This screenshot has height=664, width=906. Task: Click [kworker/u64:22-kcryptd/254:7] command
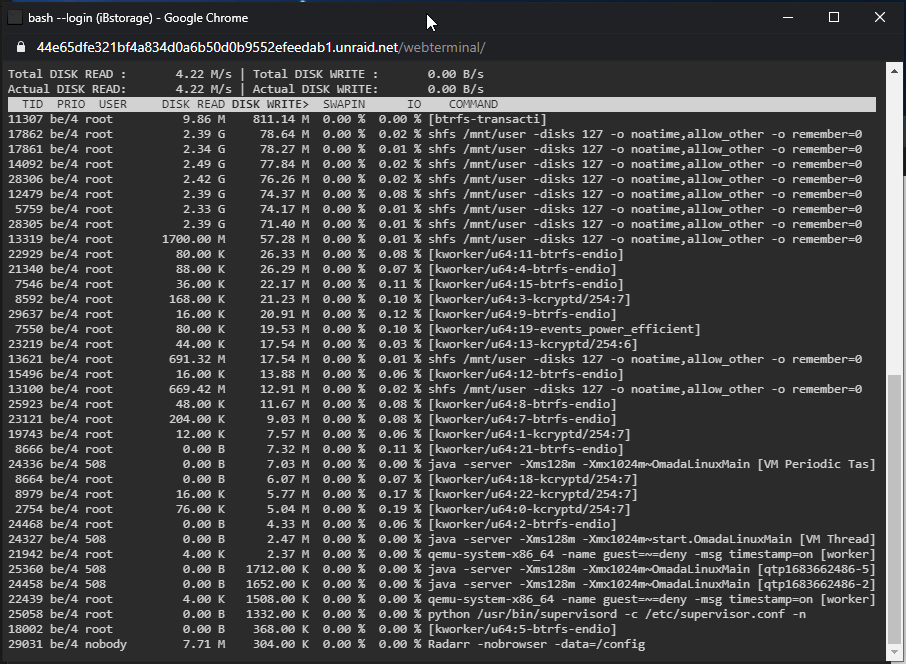(x=533, y=495)
